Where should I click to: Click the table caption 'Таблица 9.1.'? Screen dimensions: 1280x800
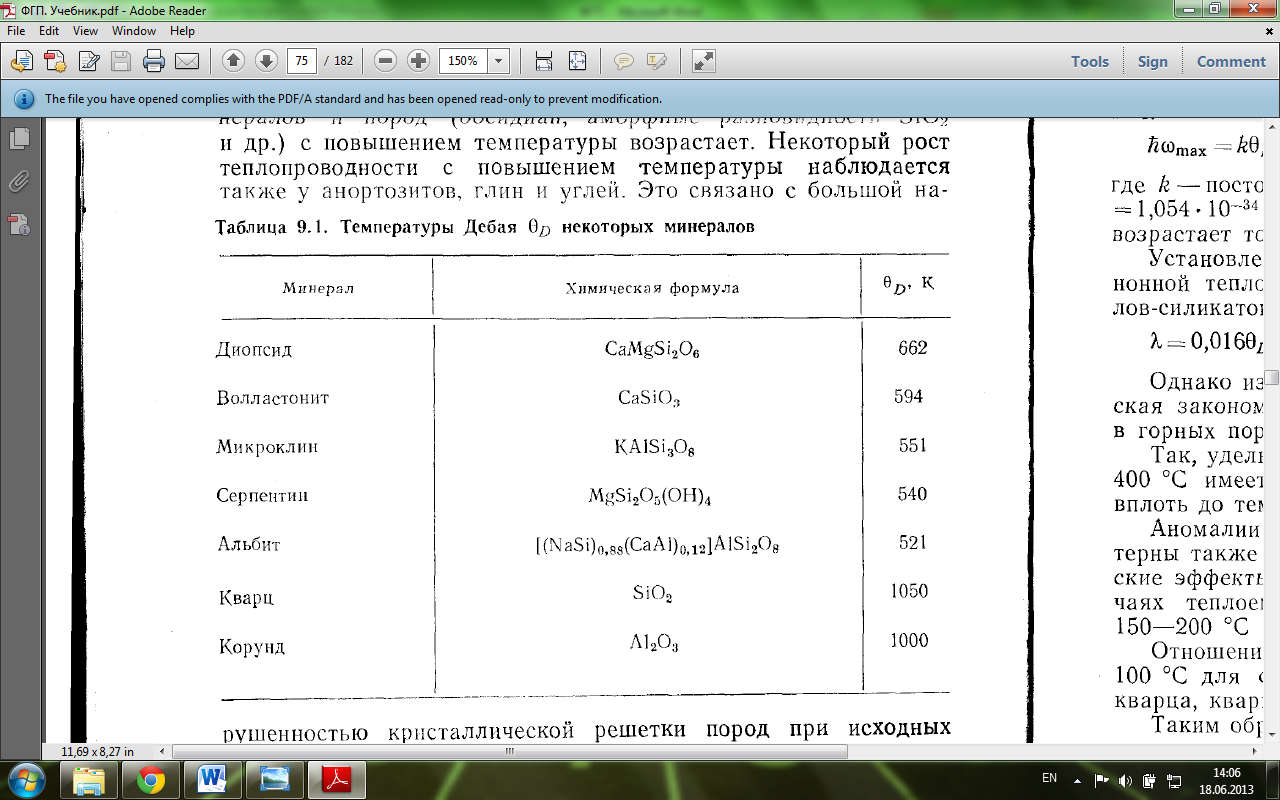274,227
